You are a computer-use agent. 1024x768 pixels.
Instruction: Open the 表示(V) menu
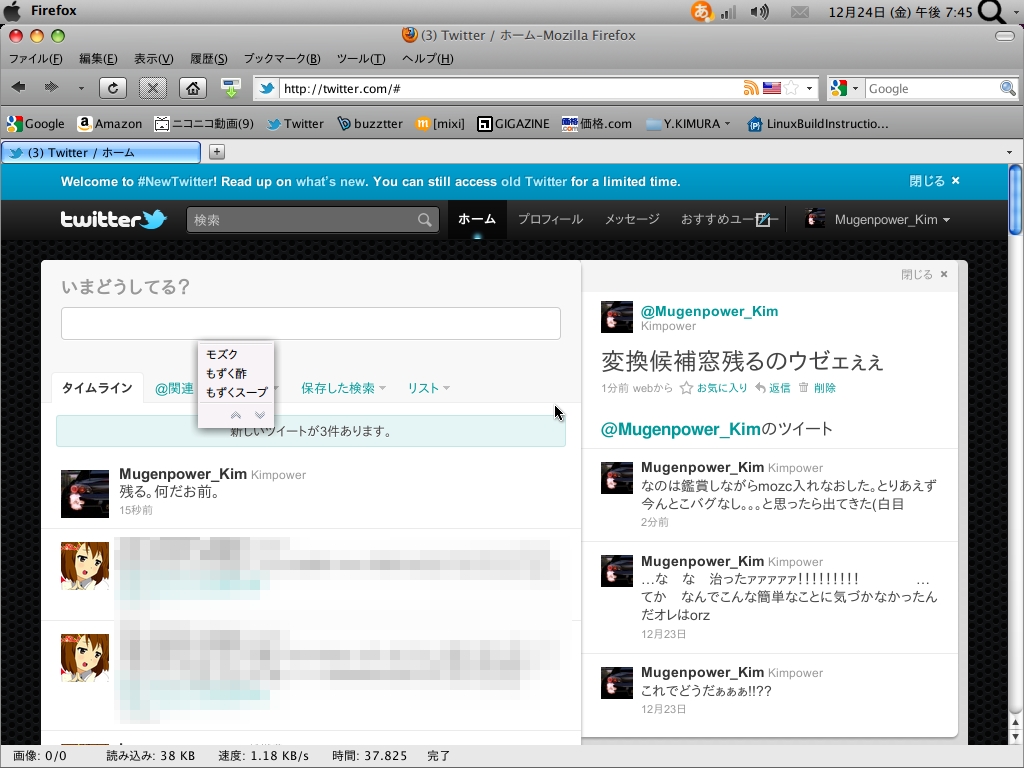click(x=153, y=59)
